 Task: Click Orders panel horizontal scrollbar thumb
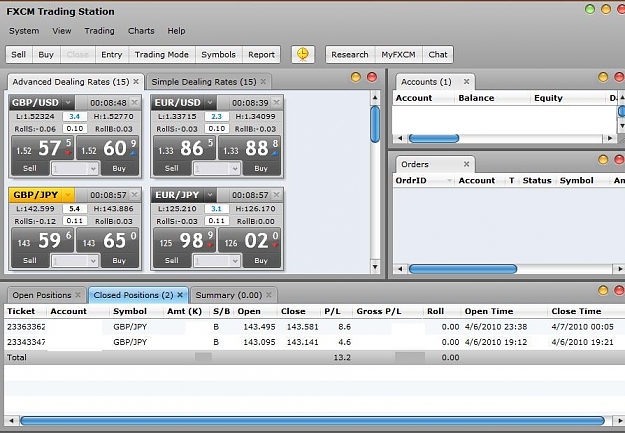463,269
